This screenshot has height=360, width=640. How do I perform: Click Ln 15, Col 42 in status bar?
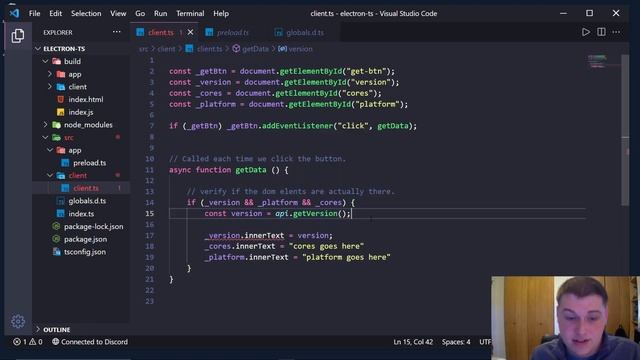(x=413, y=342)
